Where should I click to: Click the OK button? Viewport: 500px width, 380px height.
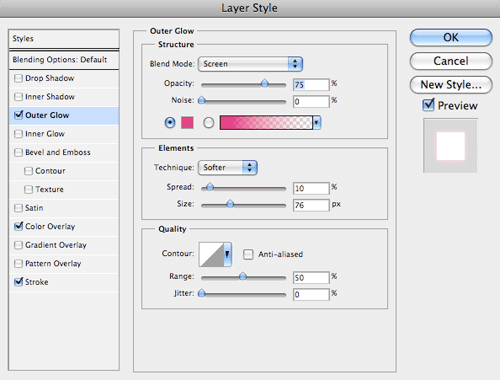451,37
